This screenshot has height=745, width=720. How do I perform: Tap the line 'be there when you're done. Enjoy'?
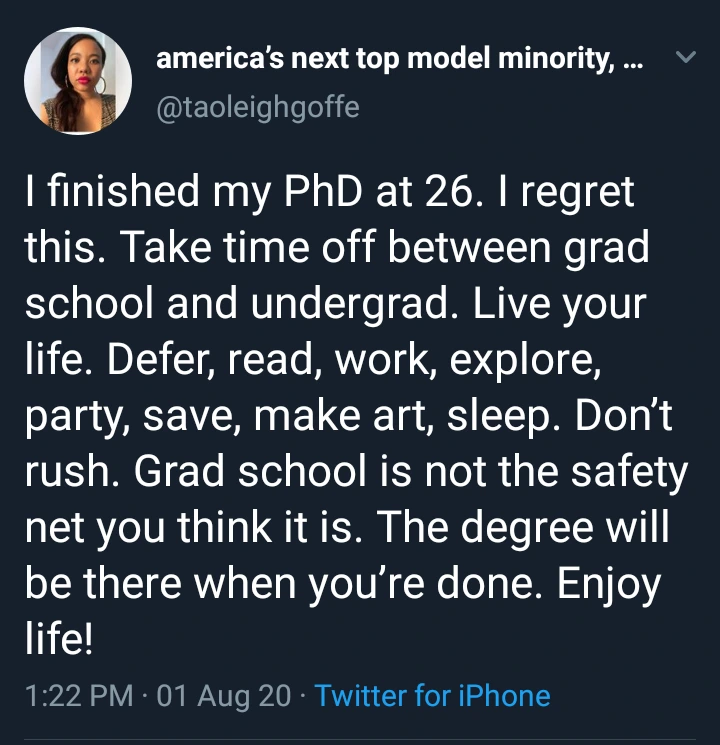click(x=343, y=584)
